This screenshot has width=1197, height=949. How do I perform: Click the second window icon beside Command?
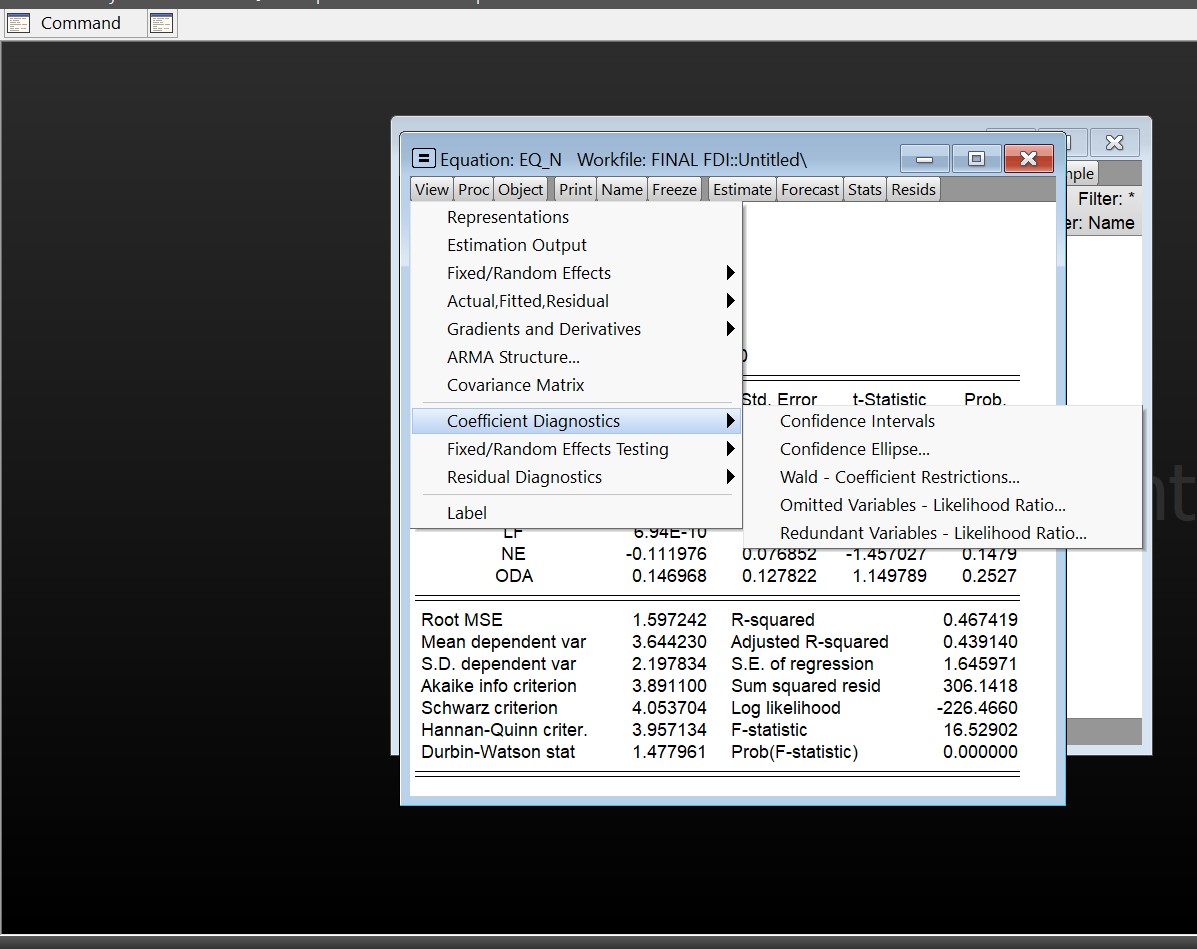pos(161,24)
